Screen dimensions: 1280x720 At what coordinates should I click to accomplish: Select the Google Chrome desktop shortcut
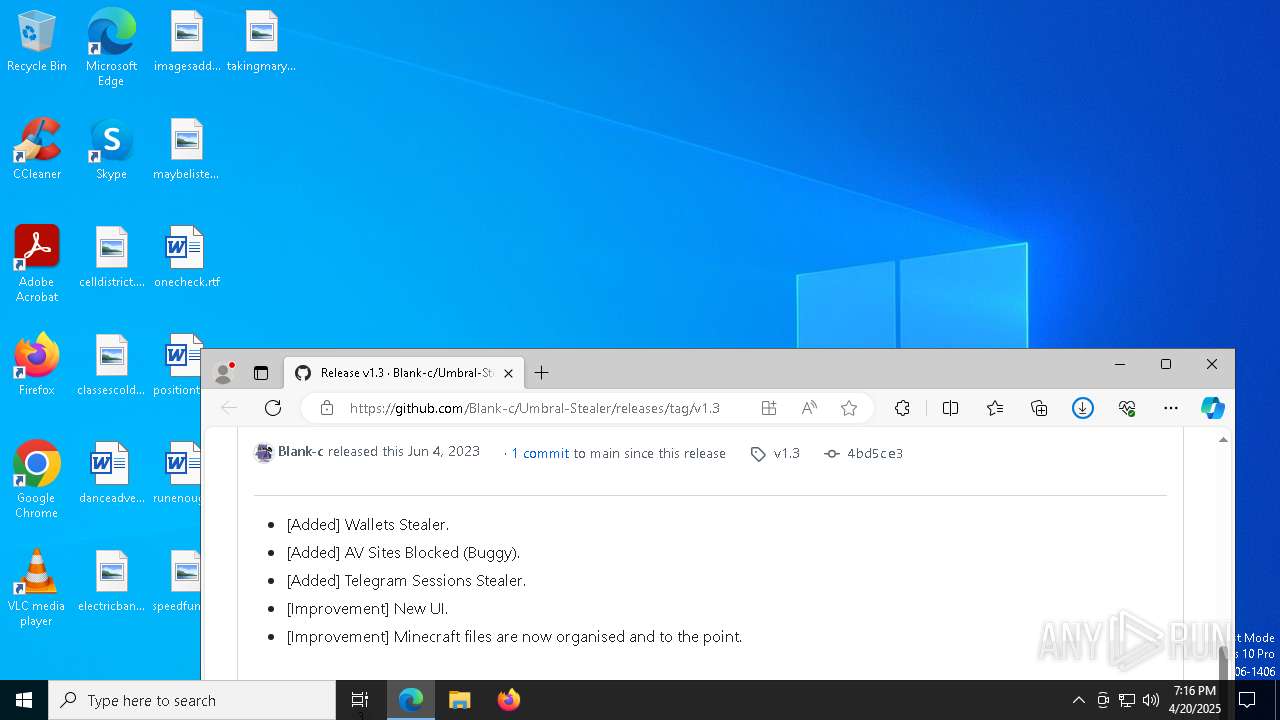click(x=37, y=480)
